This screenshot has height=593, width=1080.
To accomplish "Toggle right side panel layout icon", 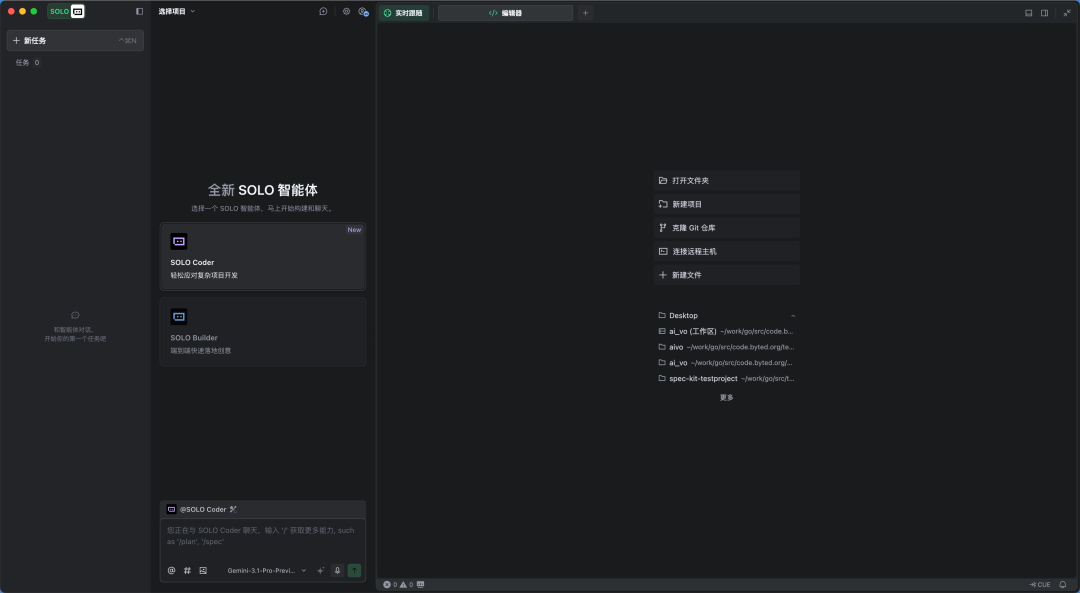I will [x=1044, y=13].
